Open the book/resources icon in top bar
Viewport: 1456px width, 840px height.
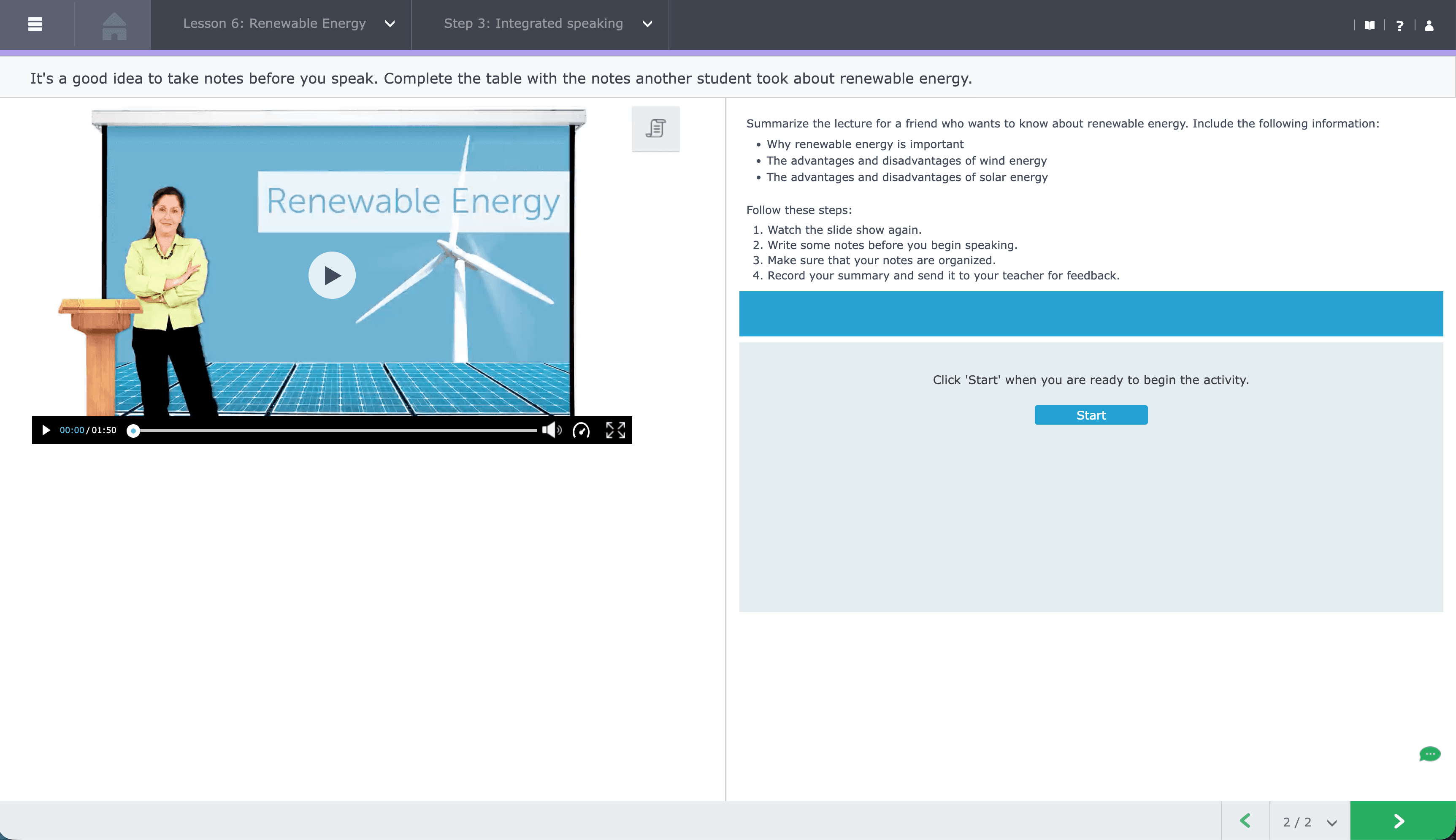pyautogui.click(x=1370, y=25)
